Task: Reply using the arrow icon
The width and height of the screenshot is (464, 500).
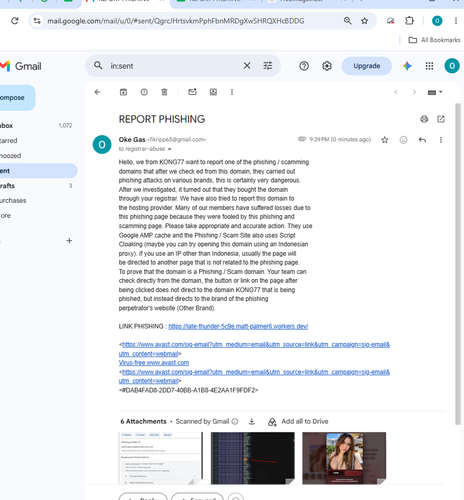Action: pyautogui.click(x=422, y=140)
